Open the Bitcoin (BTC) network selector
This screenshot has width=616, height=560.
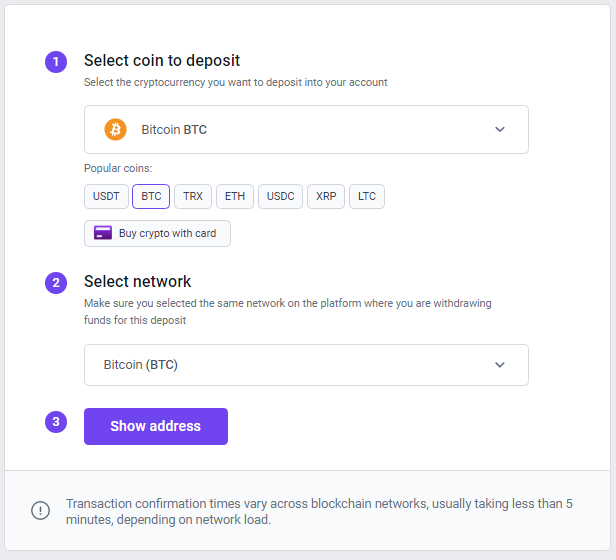tap(306, 365)
